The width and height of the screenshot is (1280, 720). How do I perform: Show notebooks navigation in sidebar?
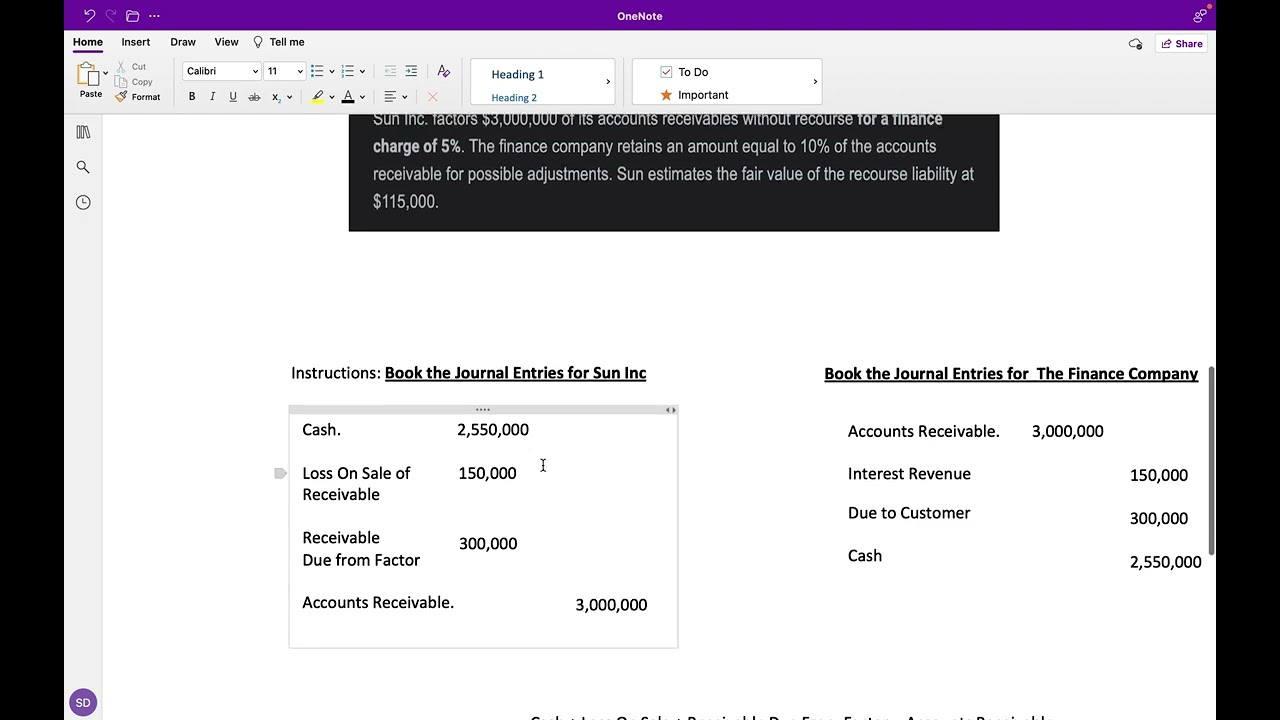83,132
